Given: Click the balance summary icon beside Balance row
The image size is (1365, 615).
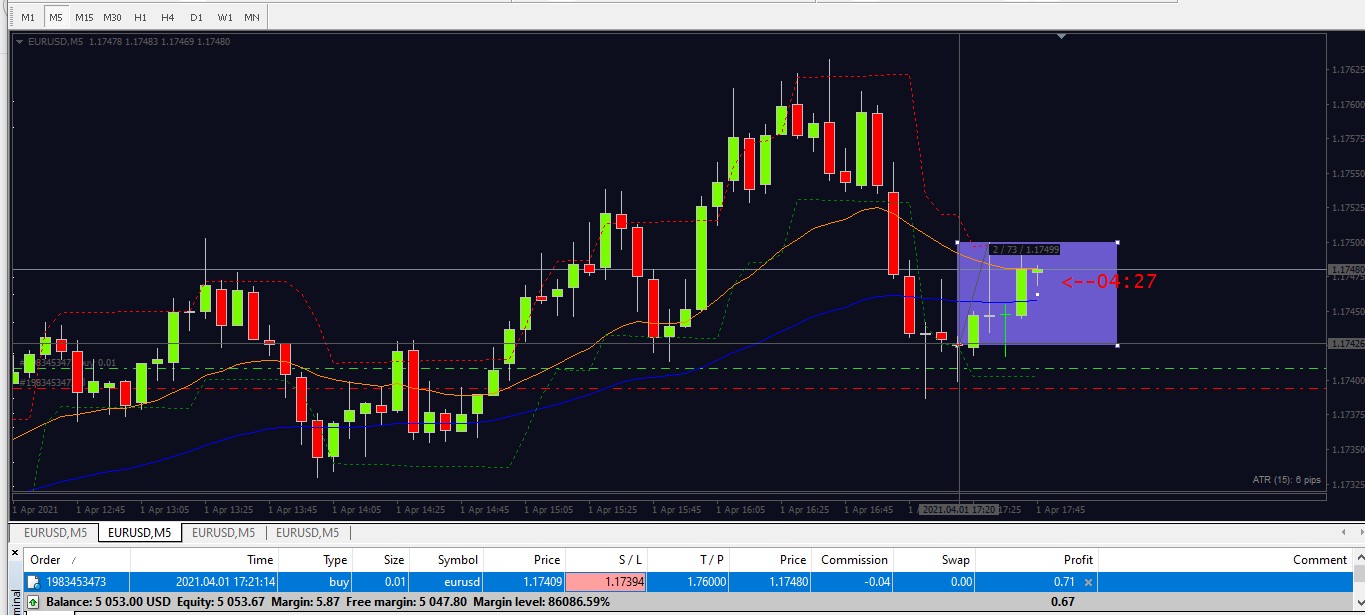Looking at the screenshot, I should (33, 602).
